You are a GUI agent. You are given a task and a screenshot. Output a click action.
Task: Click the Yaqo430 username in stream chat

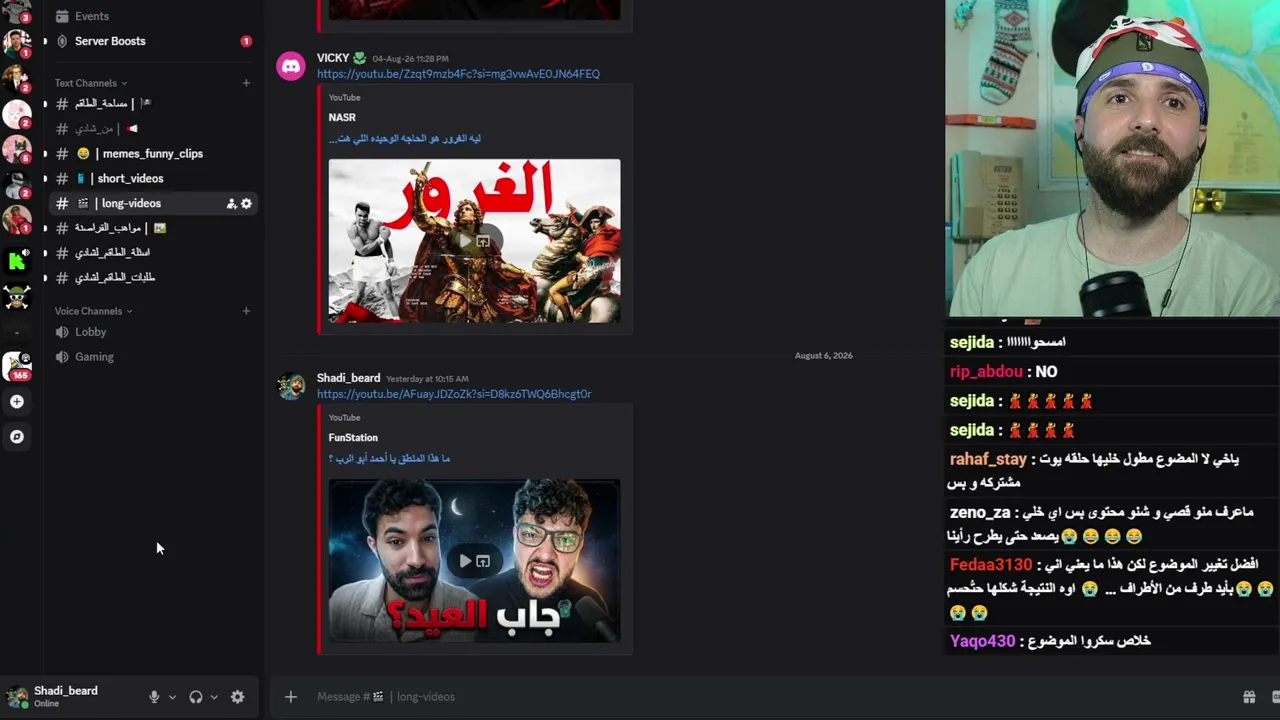982,641
